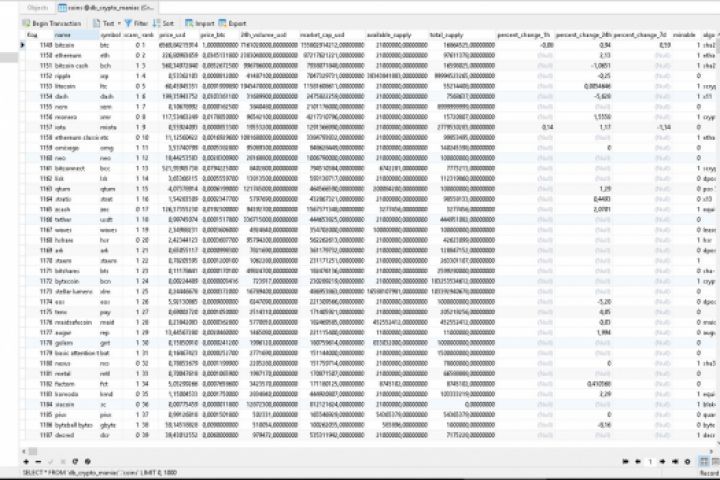The image size is (720, 480).
Task: Select the market_cap_usd column header
Action: click(x=331, y=35)
